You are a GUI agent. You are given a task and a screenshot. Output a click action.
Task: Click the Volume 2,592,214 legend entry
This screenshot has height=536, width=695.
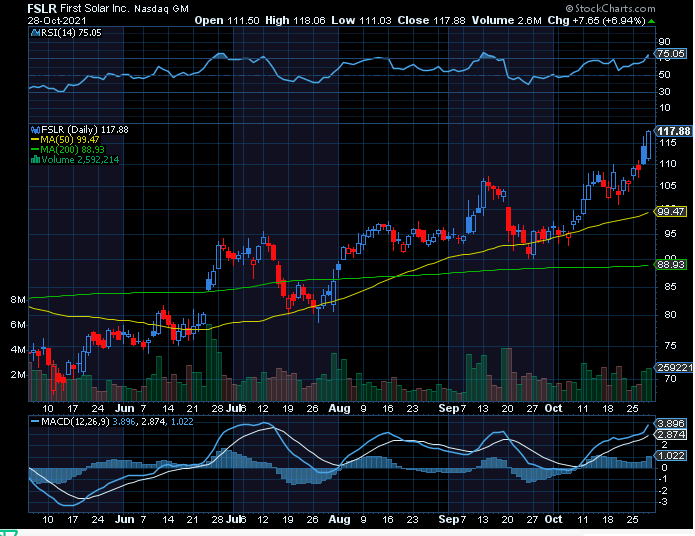[x=80, y=160]
